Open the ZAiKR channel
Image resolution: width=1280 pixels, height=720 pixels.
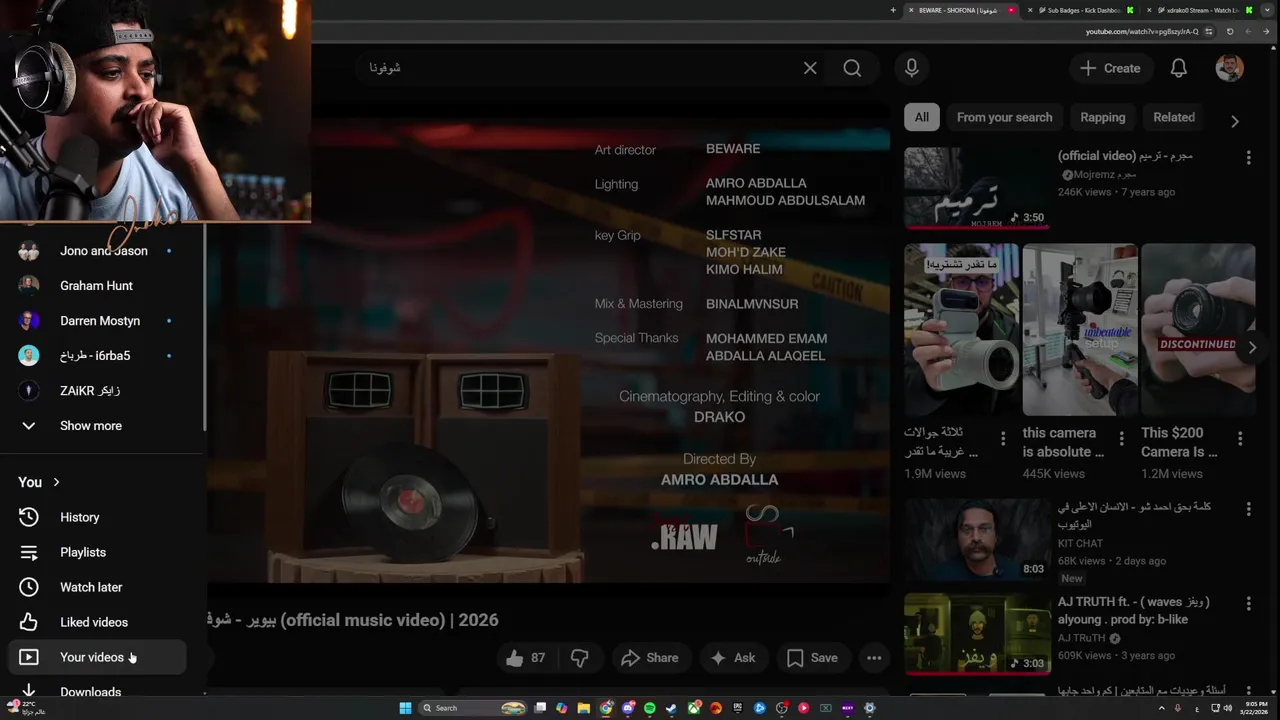point(96,391)
